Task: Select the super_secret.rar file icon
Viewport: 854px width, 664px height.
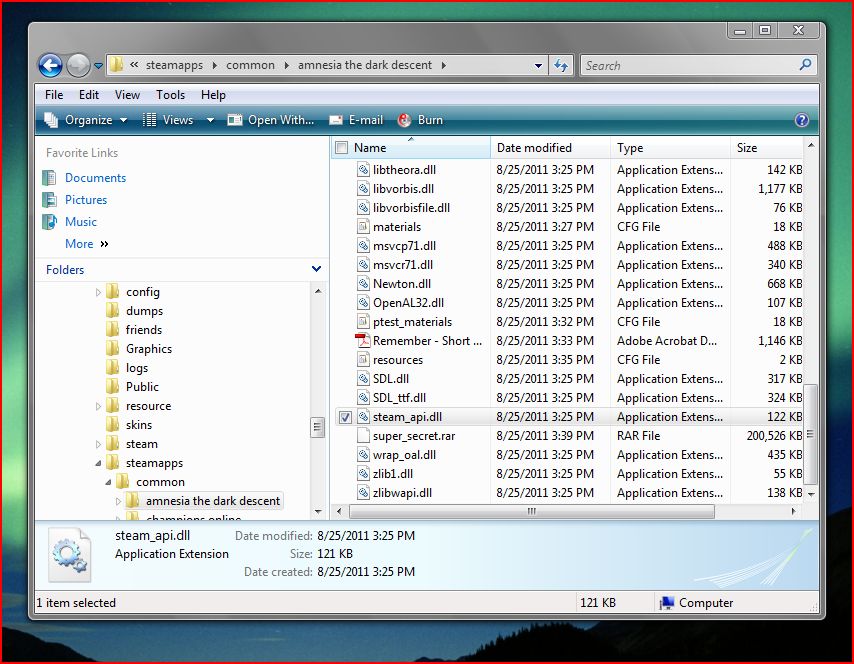Action: [363, 436]
